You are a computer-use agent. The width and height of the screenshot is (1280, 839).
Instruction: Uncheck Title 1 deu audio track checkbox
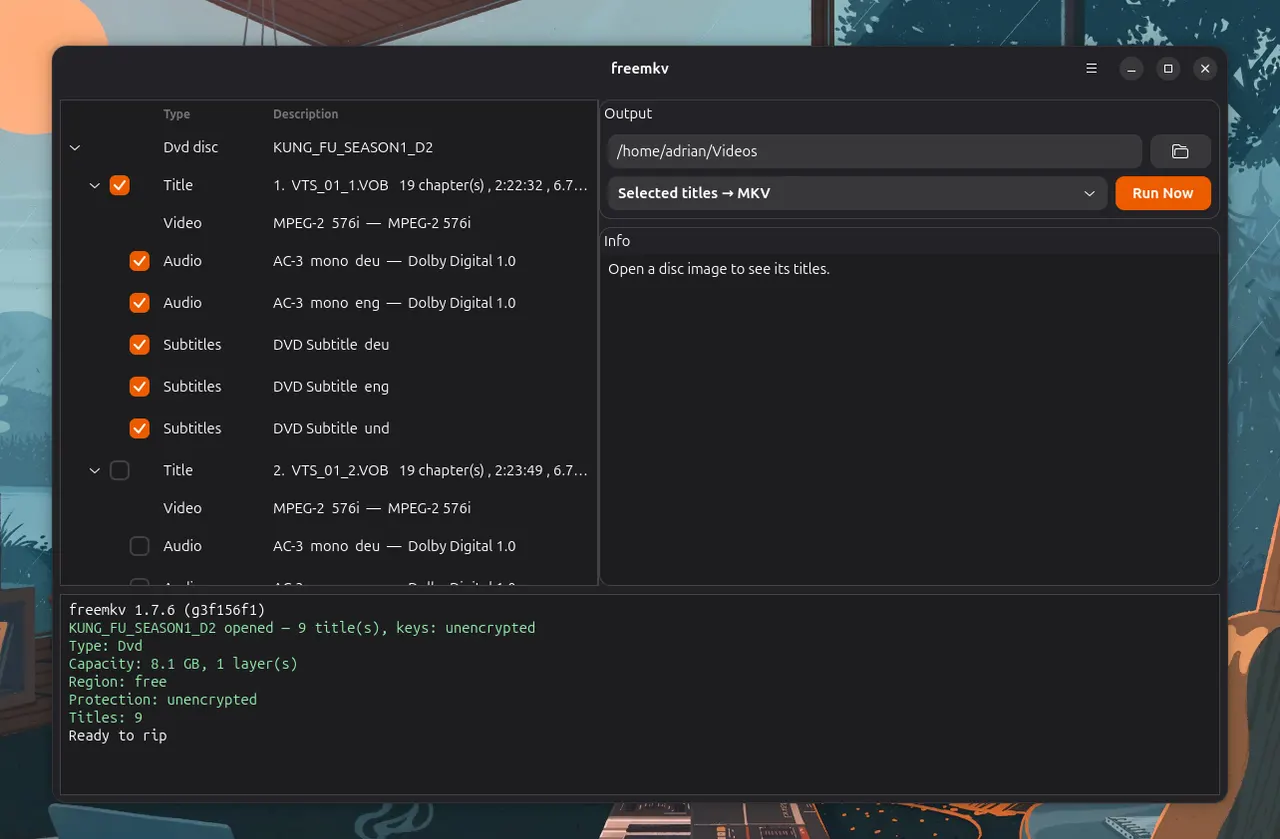pos(140,261)
